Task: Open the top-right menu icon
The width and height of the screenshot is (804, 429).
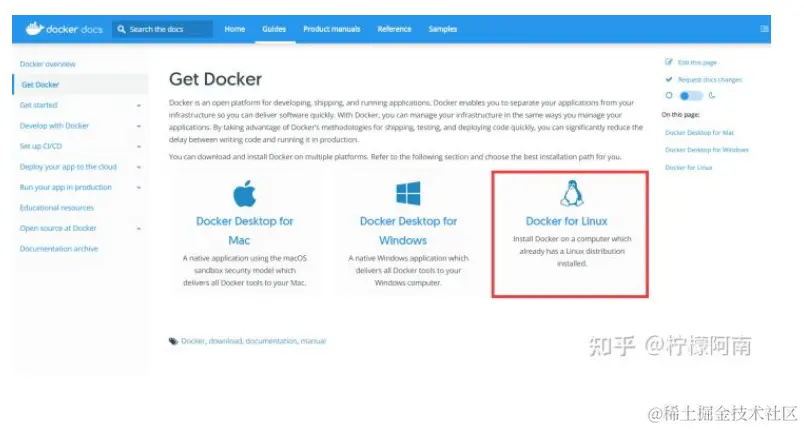Action: click(x=764, y=29)
